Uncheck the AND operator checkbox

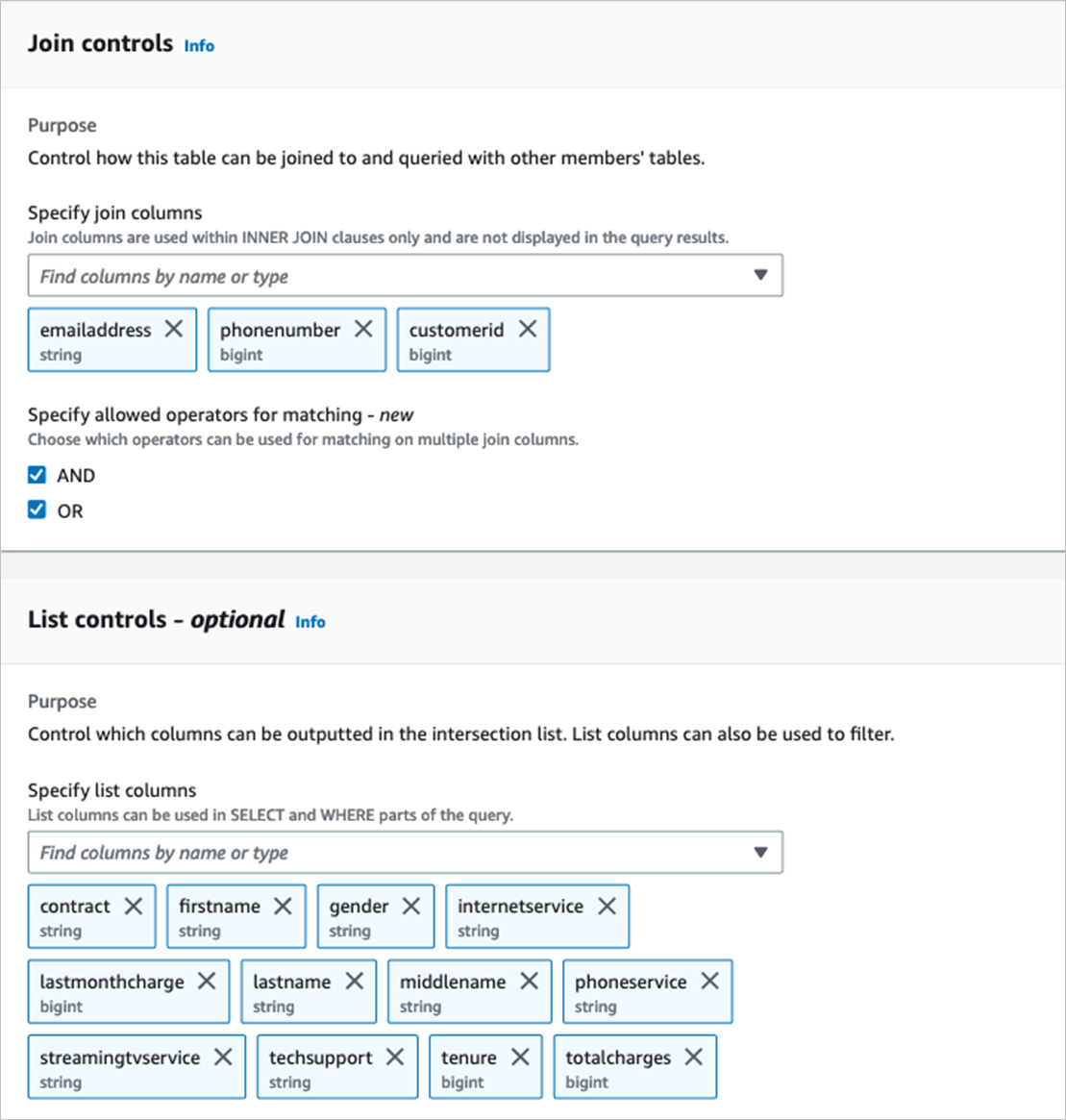pos(37,475)
